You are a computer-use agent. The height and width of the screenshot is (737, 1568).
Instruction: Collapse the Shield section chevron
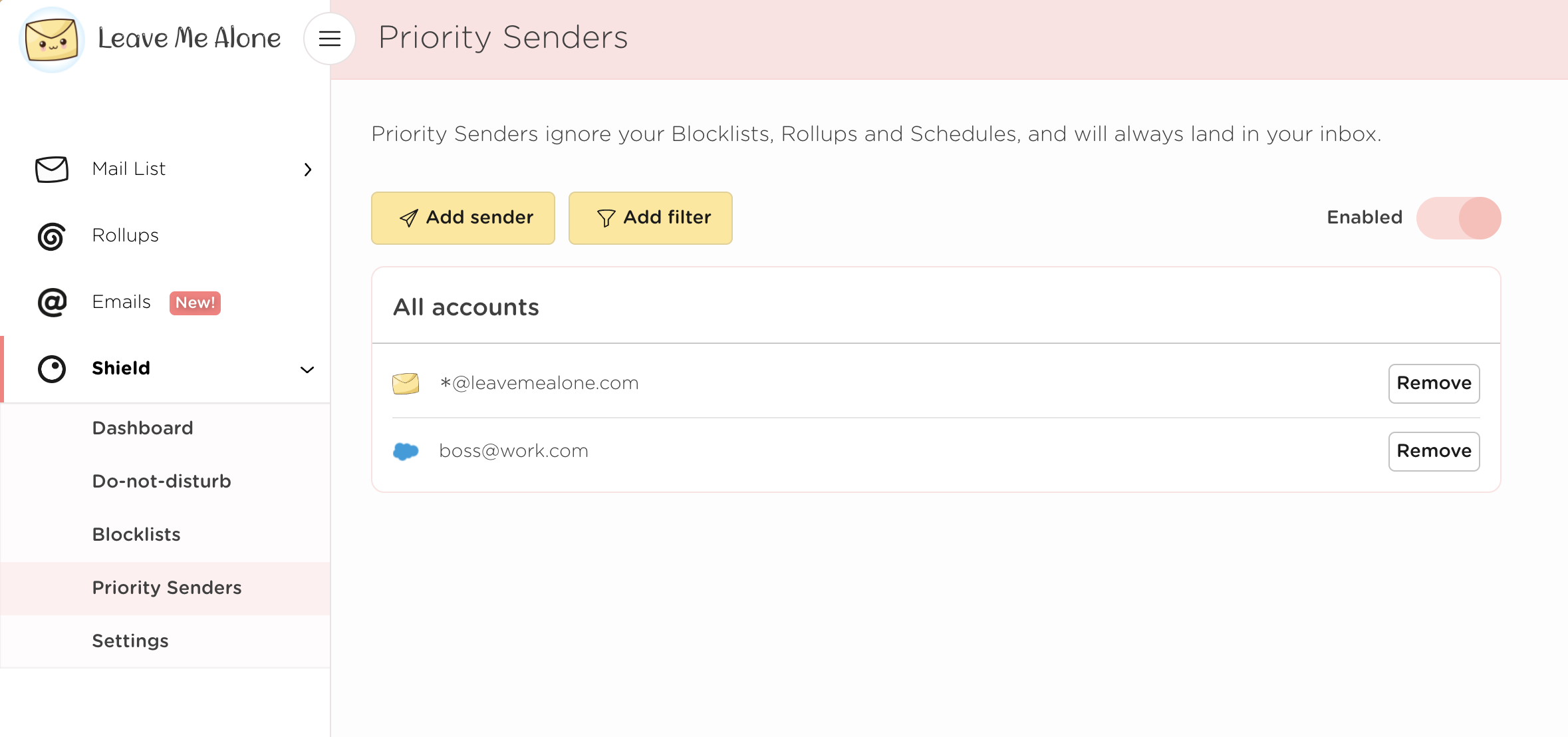coord(307,370)
